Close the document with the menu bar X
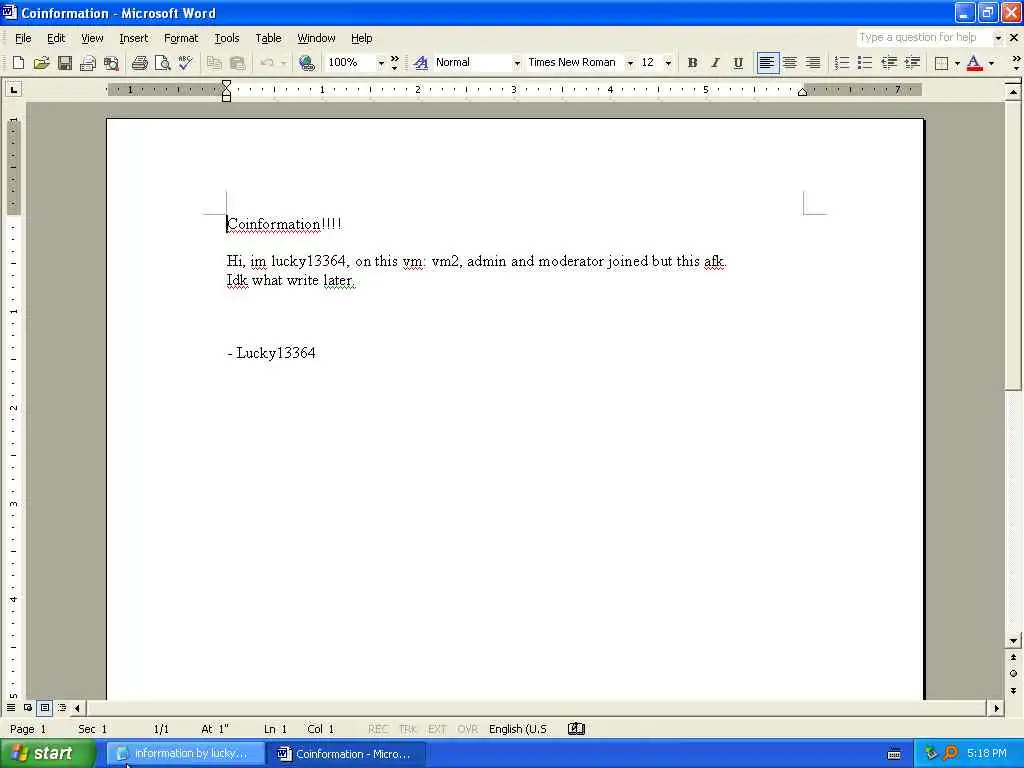 pos(1014,38)
